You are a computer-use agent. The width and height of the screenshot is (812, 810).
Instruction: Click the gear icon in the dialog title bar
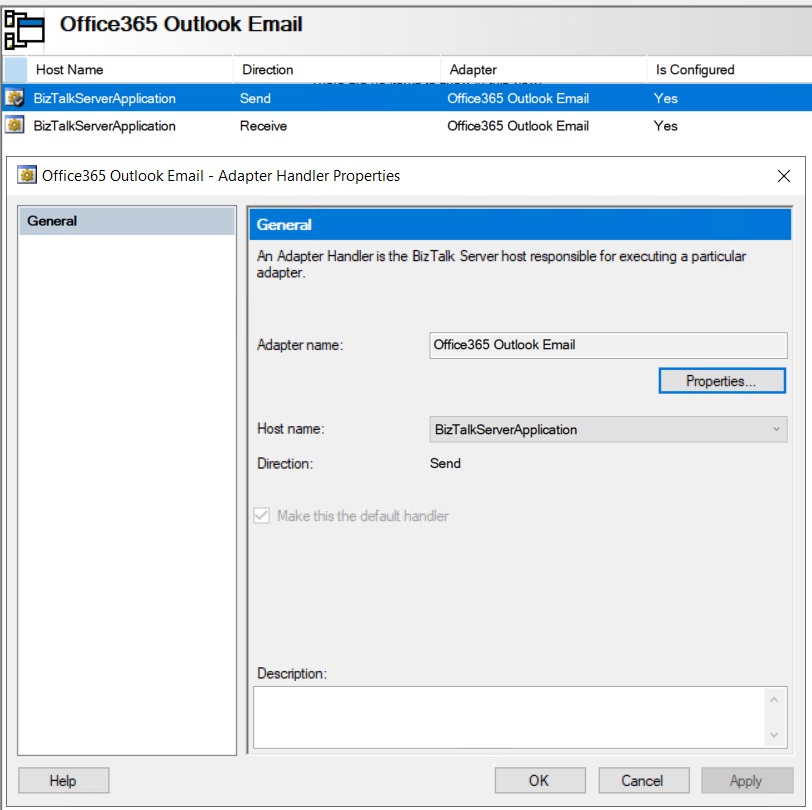tap(26, 175)
